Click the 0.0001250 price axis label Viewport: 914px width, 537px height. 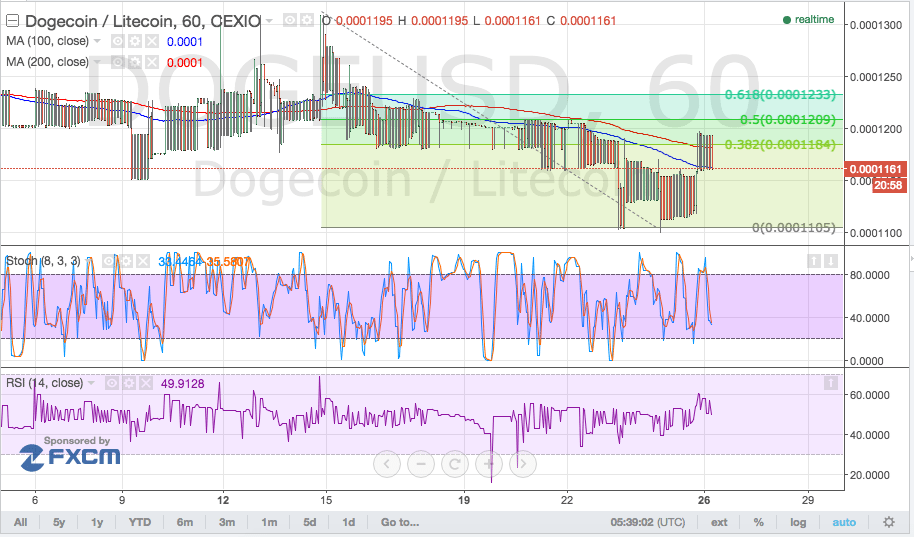pyautogui.click(x=876, y=77)
